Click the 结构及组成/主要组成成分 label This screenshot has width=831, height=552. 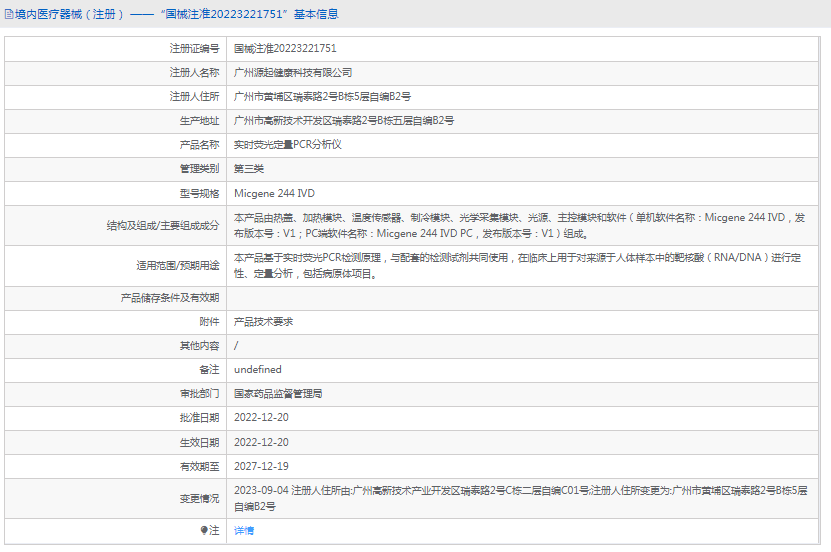[x=163, y=226]
